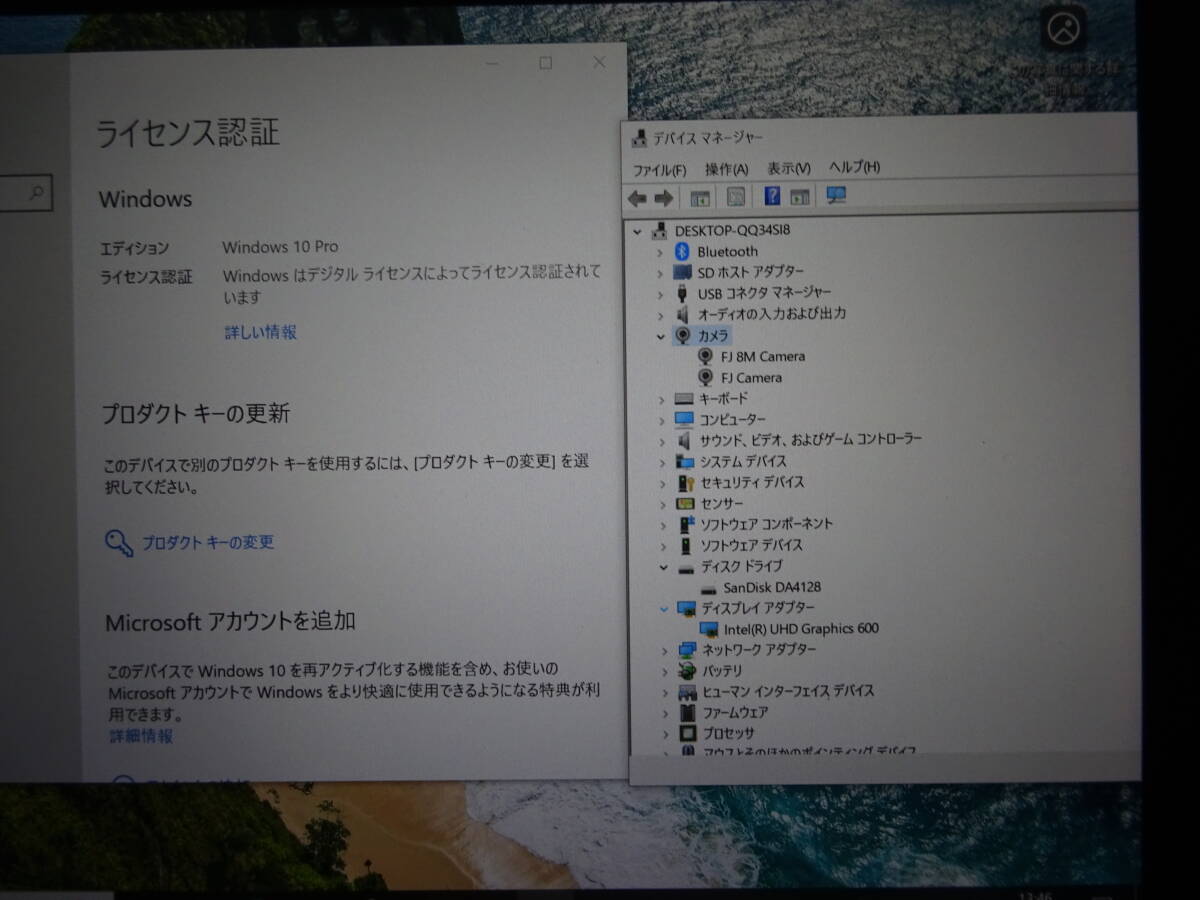Collapse the ディスク ドライブ category
1200x900 pixels.
663,567
